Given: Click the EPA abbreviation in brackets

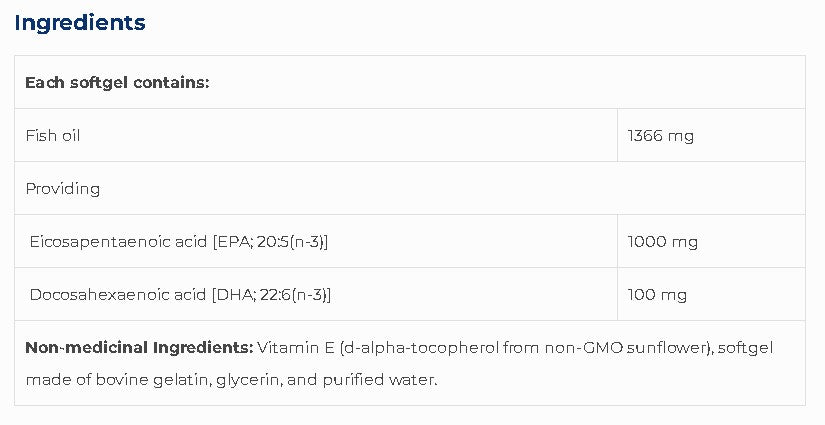Looking at the screenshot, I should (233, 241).
